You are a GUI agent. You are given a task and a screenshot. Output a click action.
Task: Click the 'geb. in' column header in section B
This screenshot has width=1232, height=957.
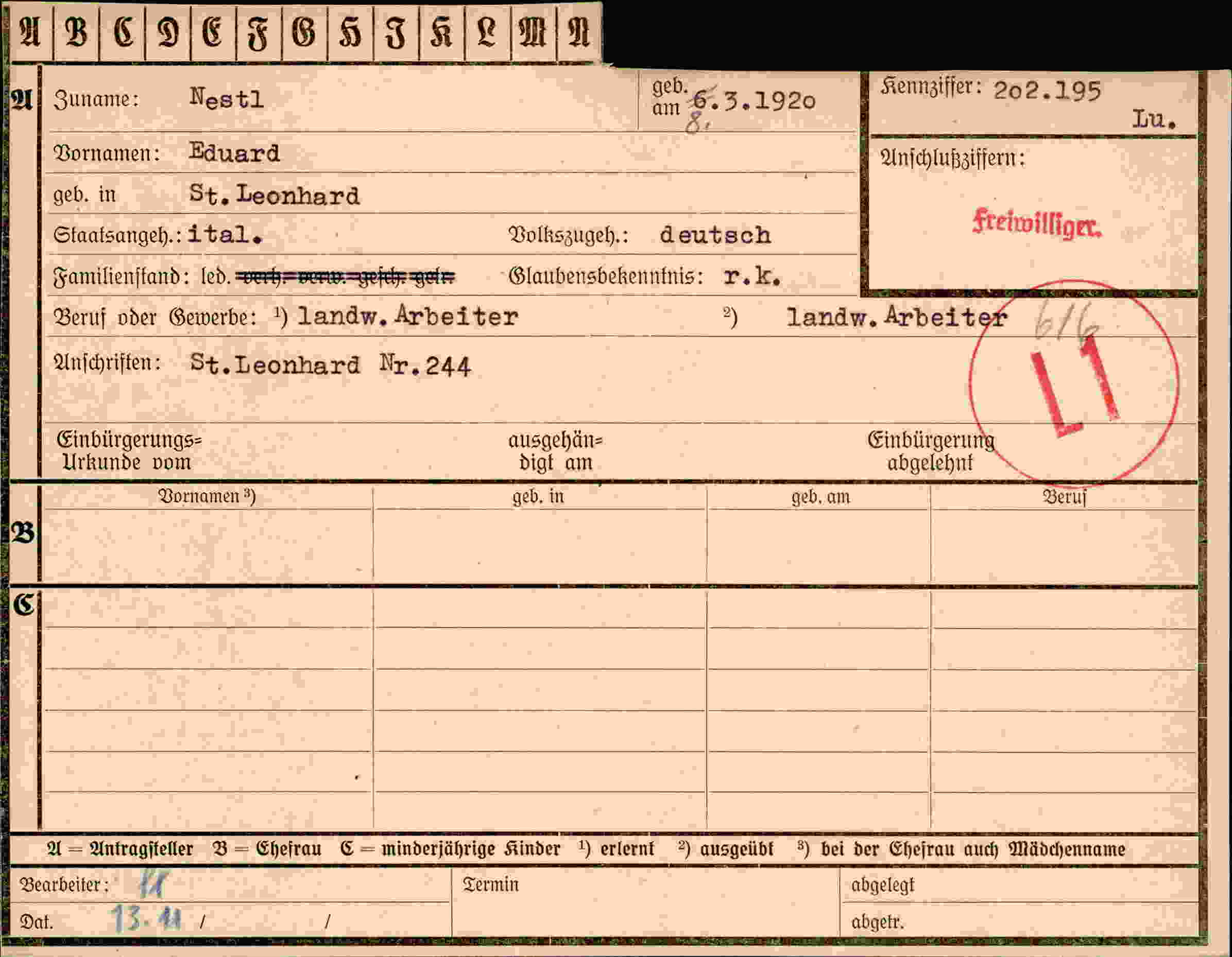538,497
